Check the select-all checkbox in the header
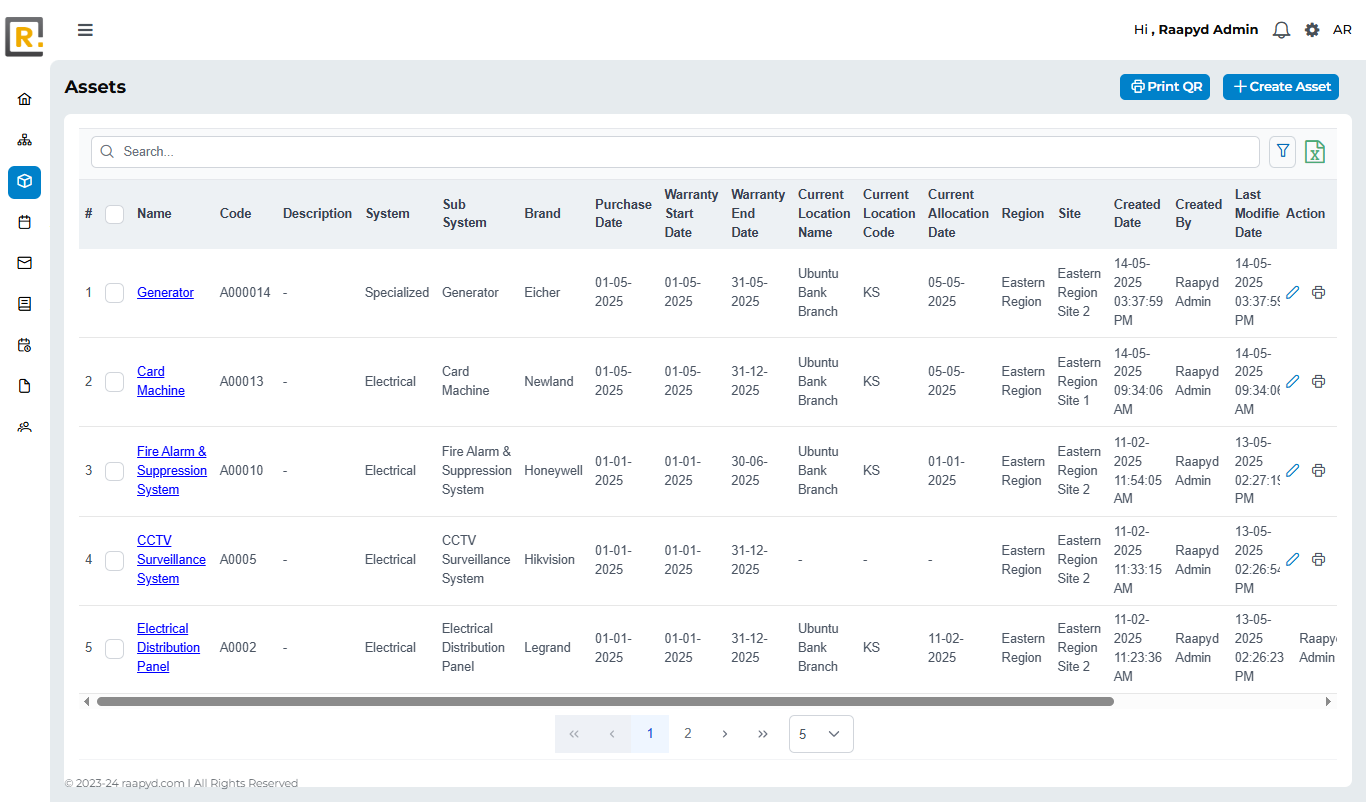 click(x=114, y=213)
